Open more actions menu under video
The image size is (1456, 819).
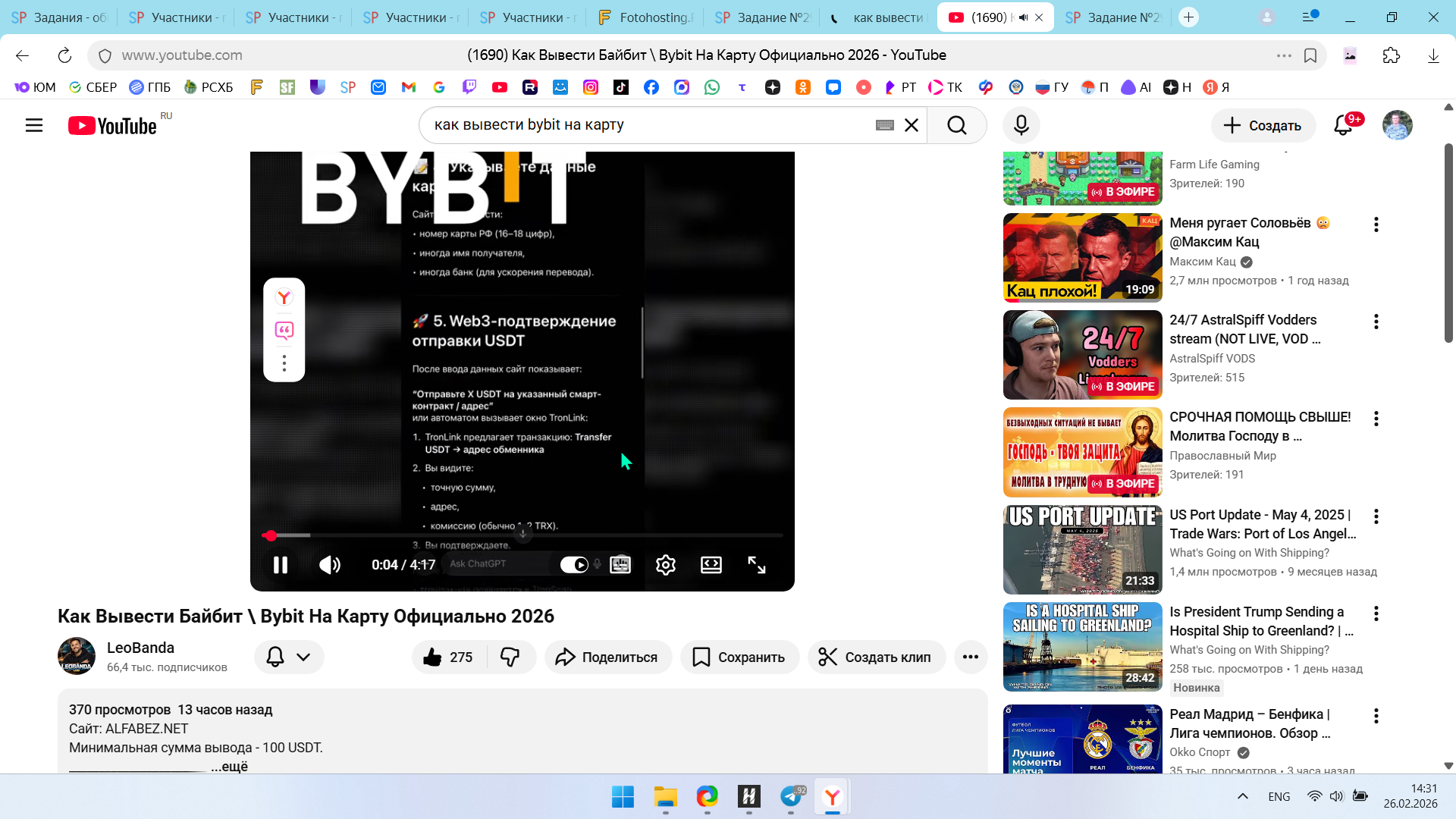(x=970, y=657)
